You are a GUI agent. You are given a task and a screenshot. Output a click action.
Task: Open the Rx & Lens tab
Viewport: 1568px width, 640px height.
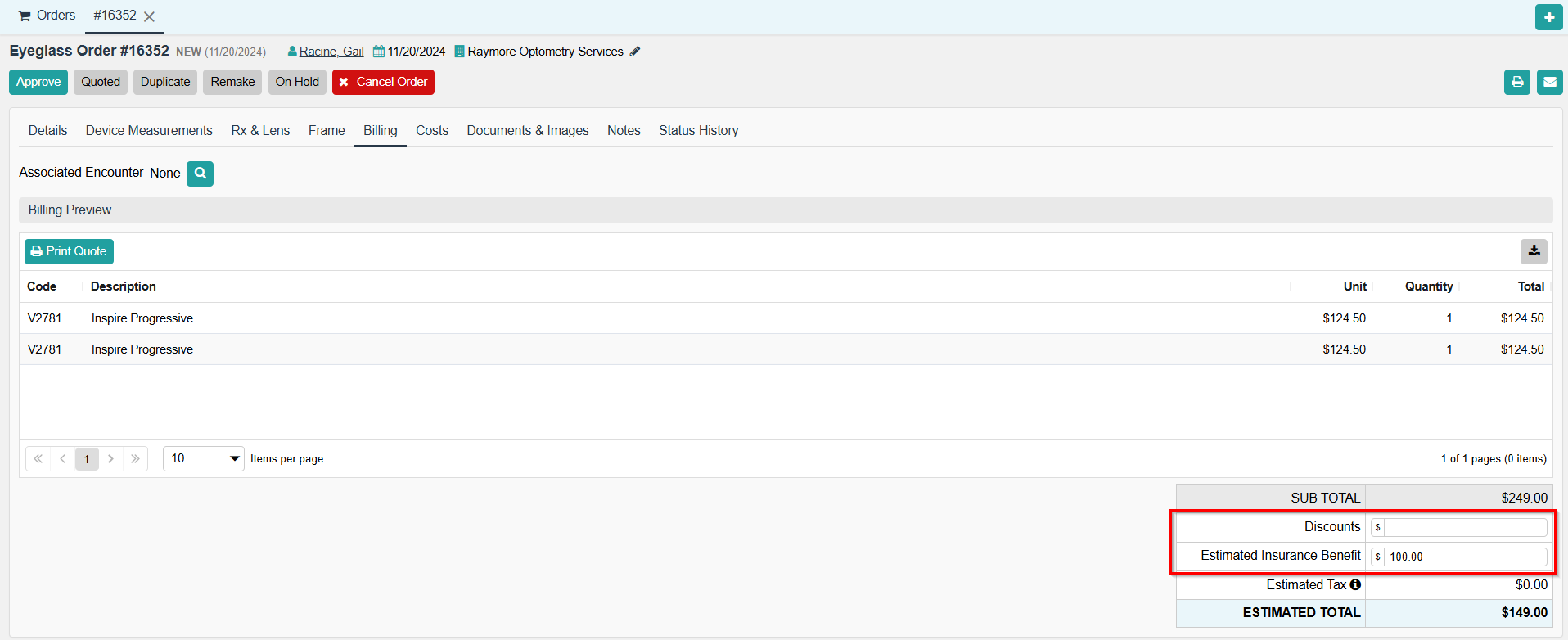[x=260, y=130]
